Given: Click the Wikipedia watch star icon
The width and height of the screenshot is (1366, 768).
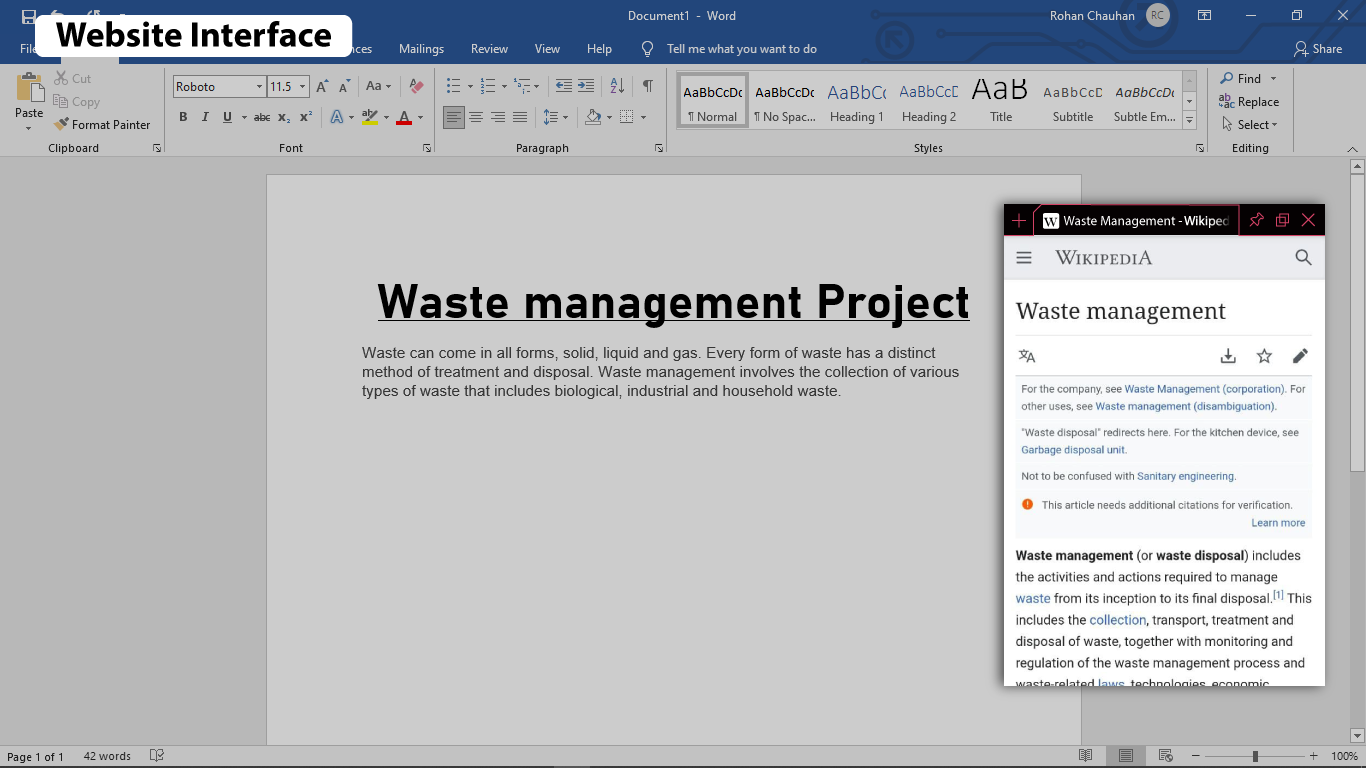Looking at the screenshot, I should (1264, 356).
